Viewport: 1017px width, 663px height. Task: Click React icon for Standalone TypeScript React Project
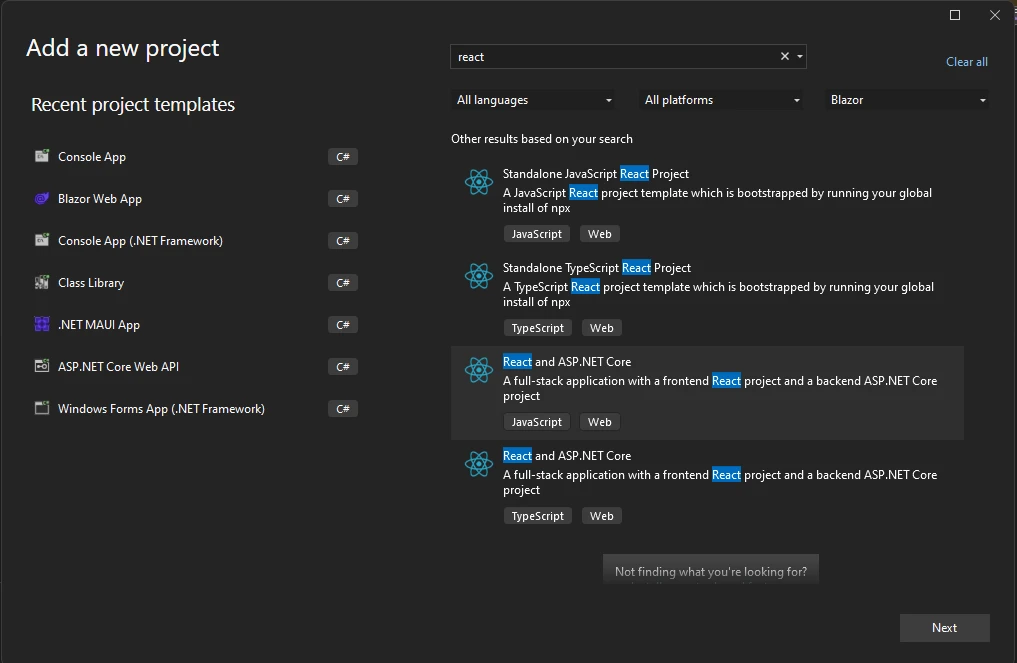point(479,276)
